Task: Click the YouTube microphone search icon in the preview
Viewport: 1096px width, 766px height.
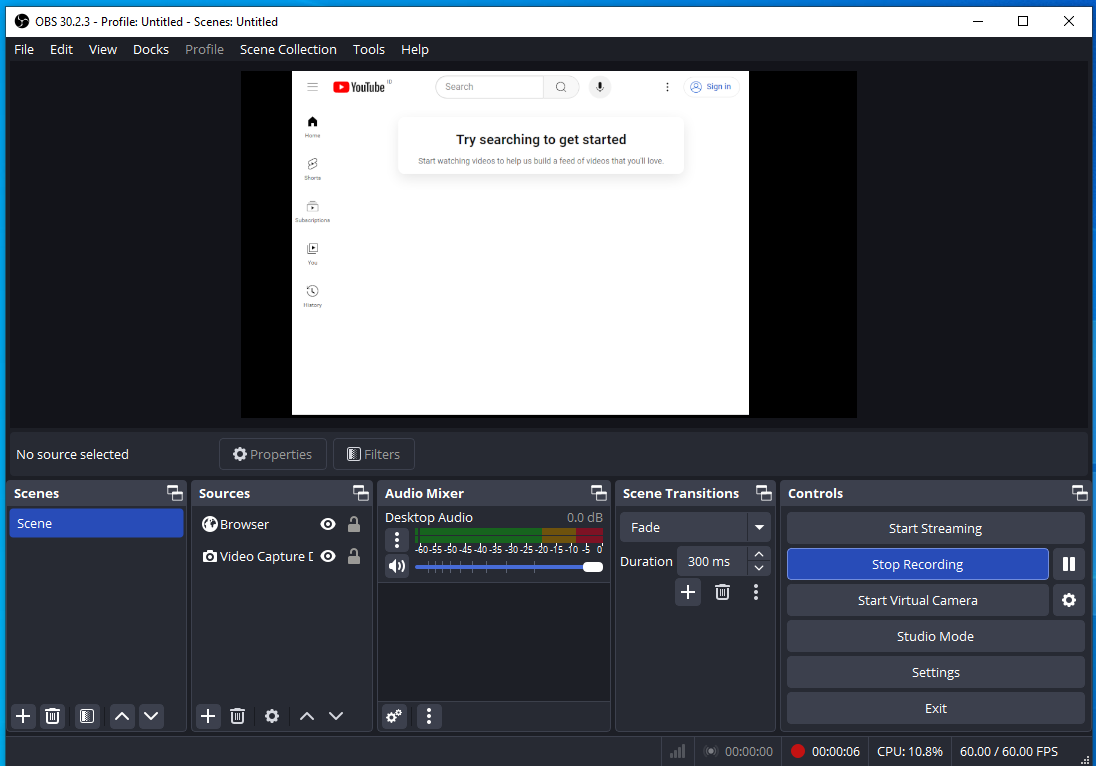Action: click(x=600, y=87)
